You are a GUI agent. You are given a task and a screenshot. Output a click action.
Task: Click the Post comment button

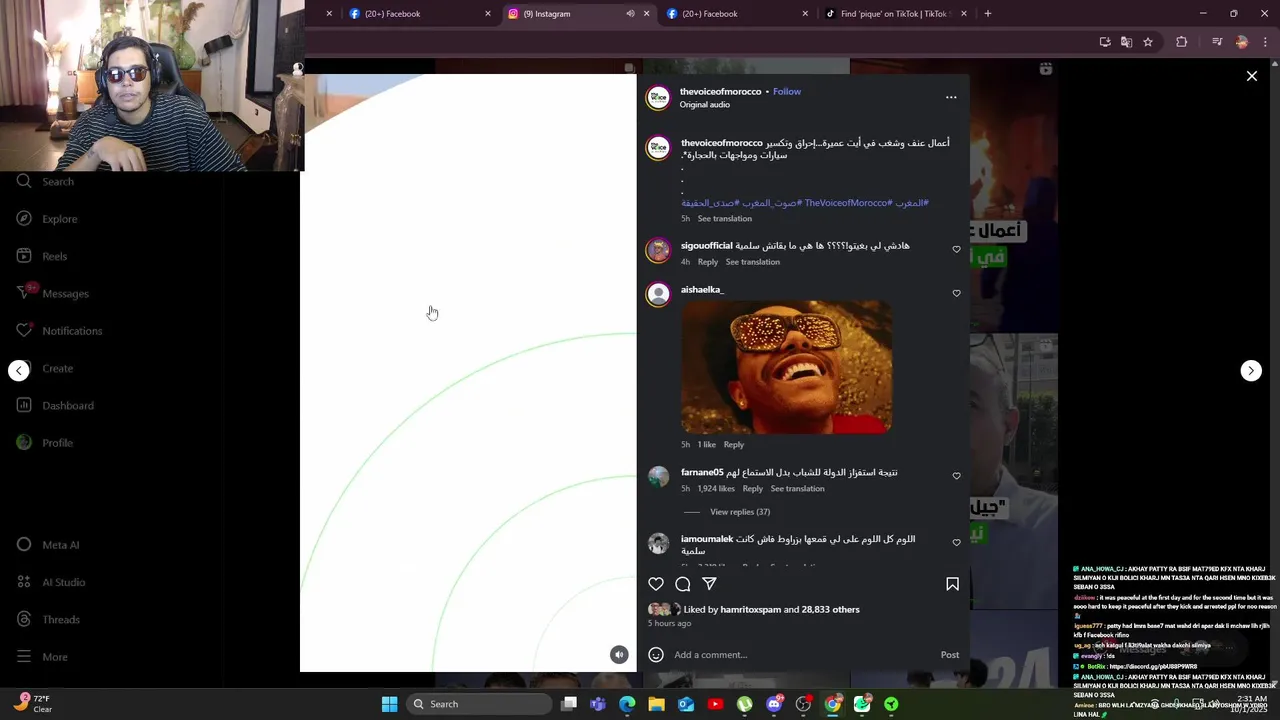[x=950, y=655]
